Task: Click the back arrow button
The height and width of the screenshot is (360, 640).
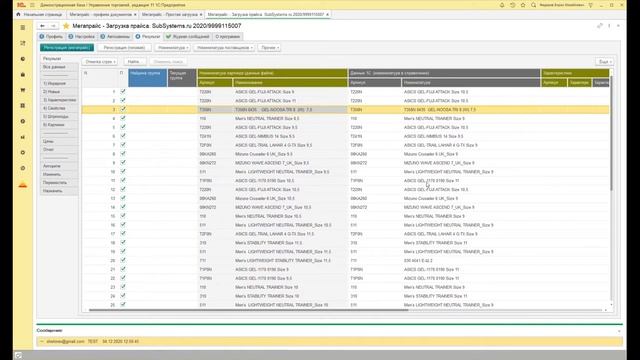Action: (42, 26)
